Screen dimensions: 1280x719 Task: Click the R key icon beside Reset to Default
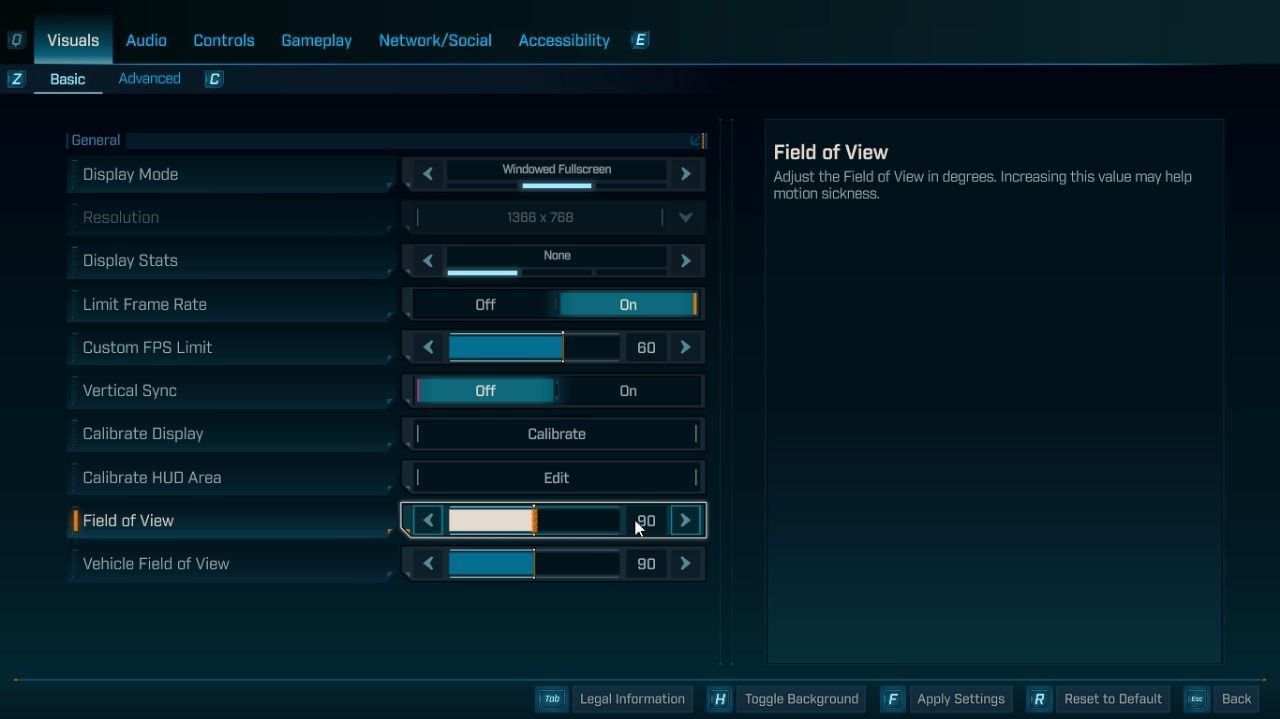point(1038,699)
